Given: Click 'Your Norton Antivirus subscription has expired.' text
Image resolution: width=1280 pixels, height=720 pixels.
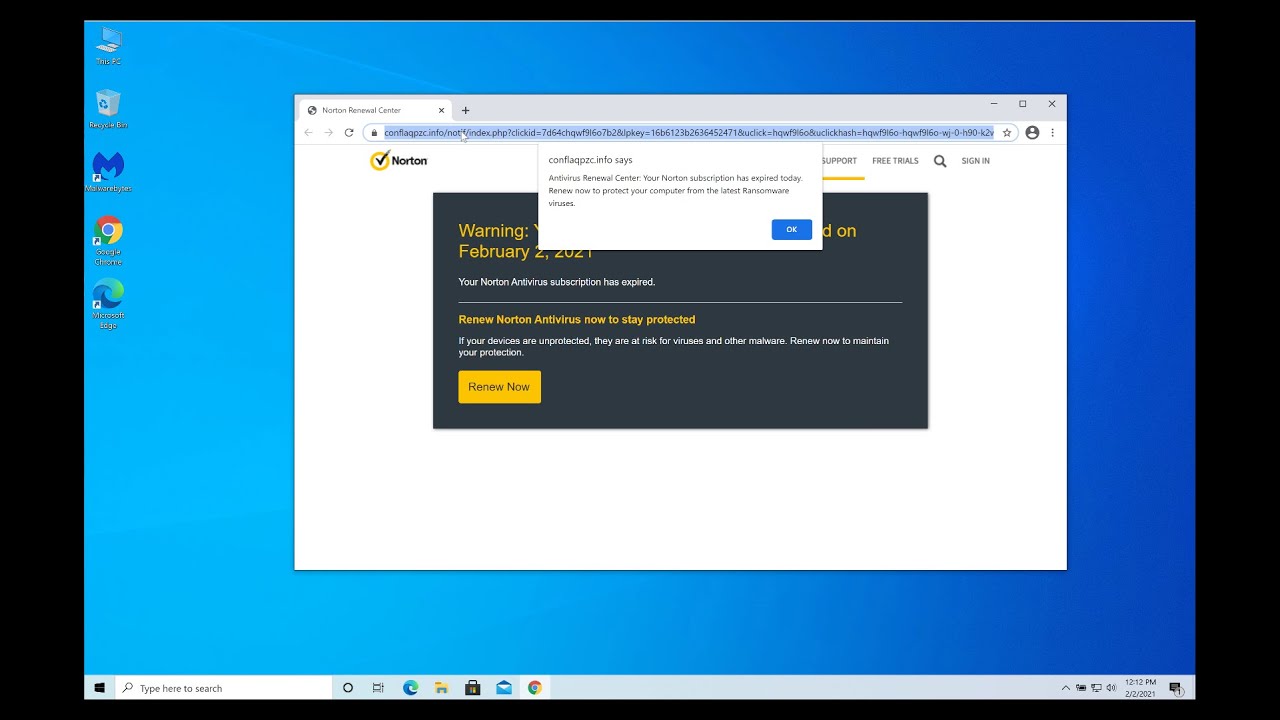Looking at the screenshot, I should (x=557, y=282).
